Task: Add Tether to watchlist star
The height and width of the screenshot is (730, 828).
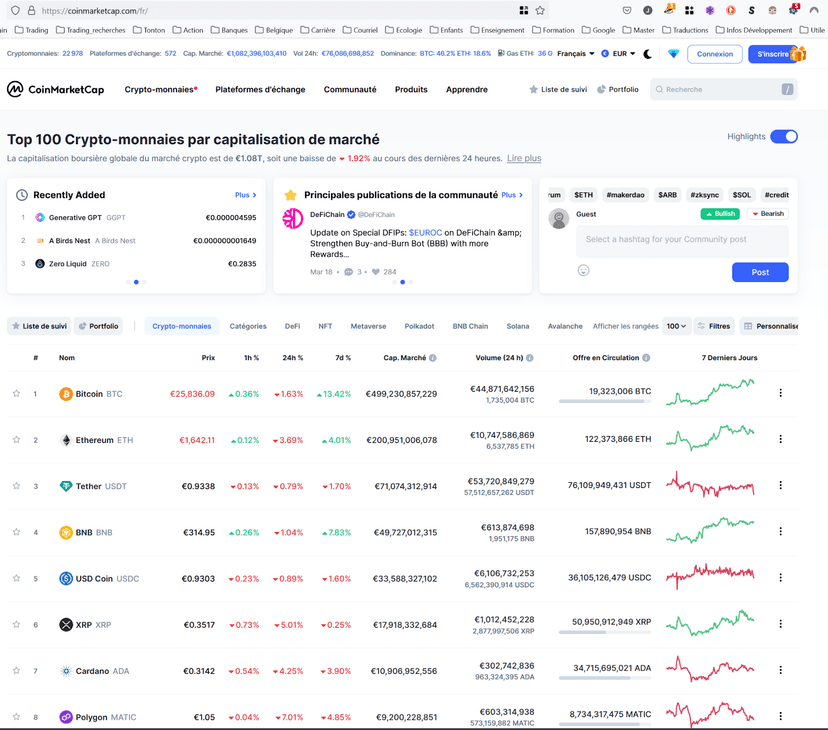Action: click(16, 485)
